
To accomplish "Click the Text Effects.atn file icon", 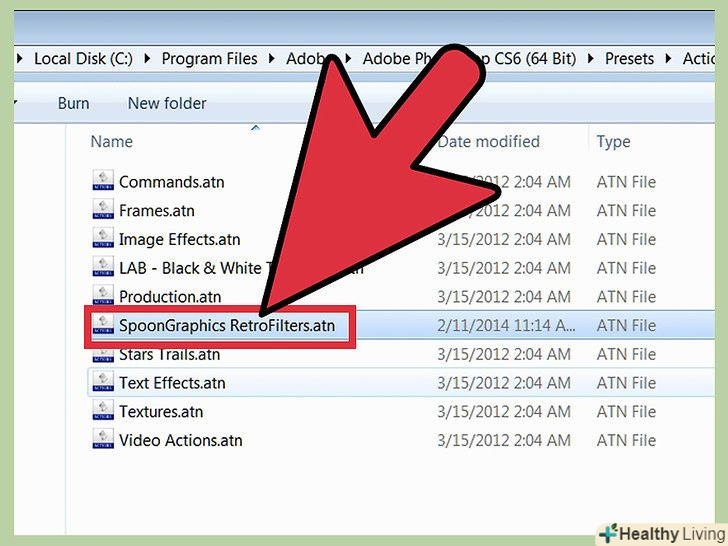I will click(x=103, y=382).
